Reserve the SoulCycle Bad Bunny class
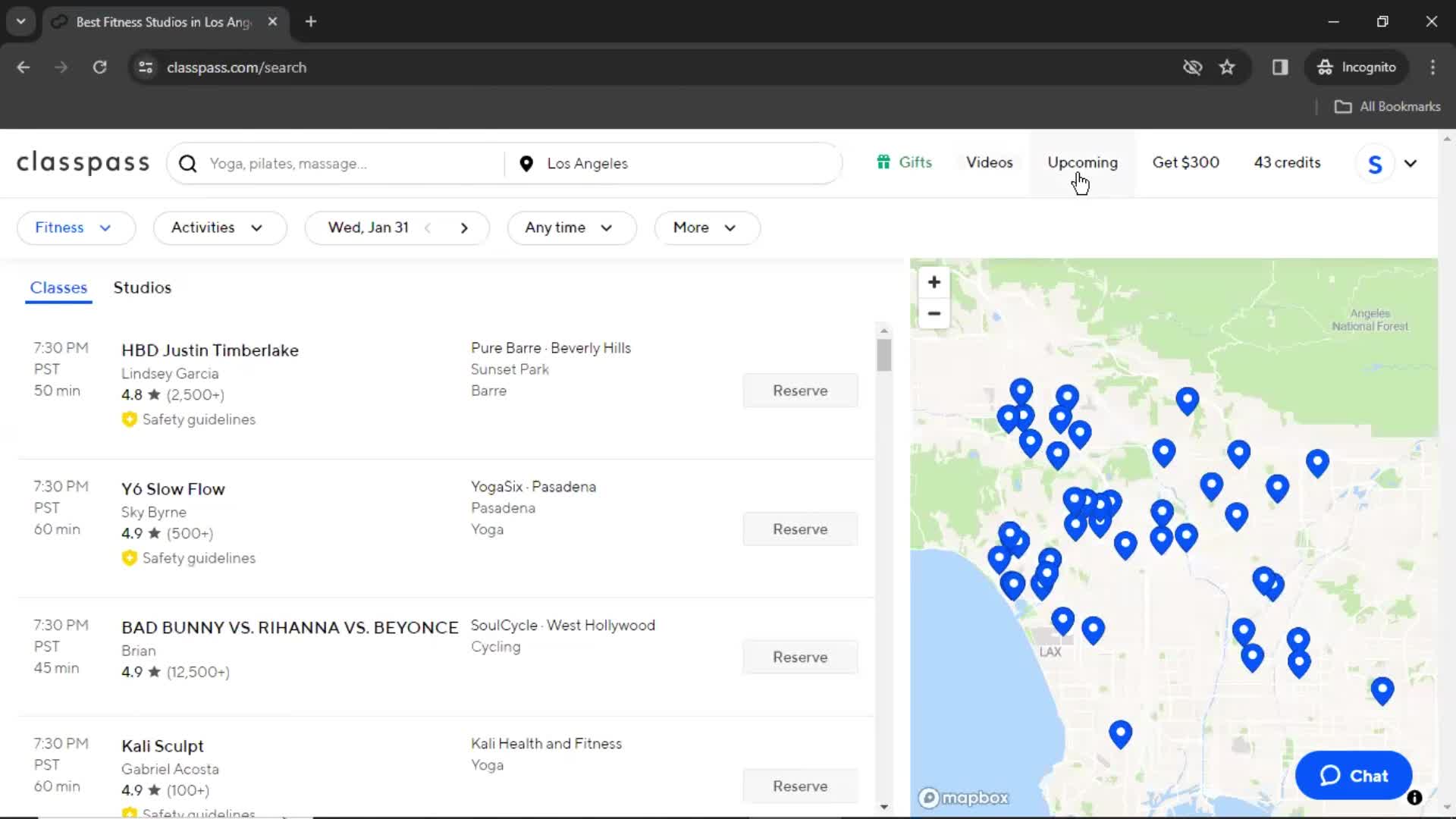Viewport: 1456px width, 819px height. pos(800,657)
